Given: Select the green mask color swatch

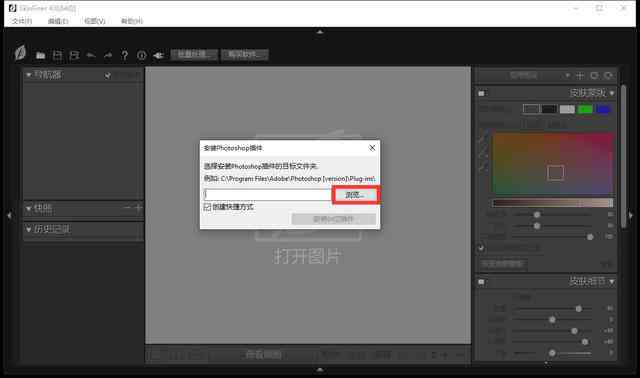Looking at the screenshot, I should coord(585,109).
